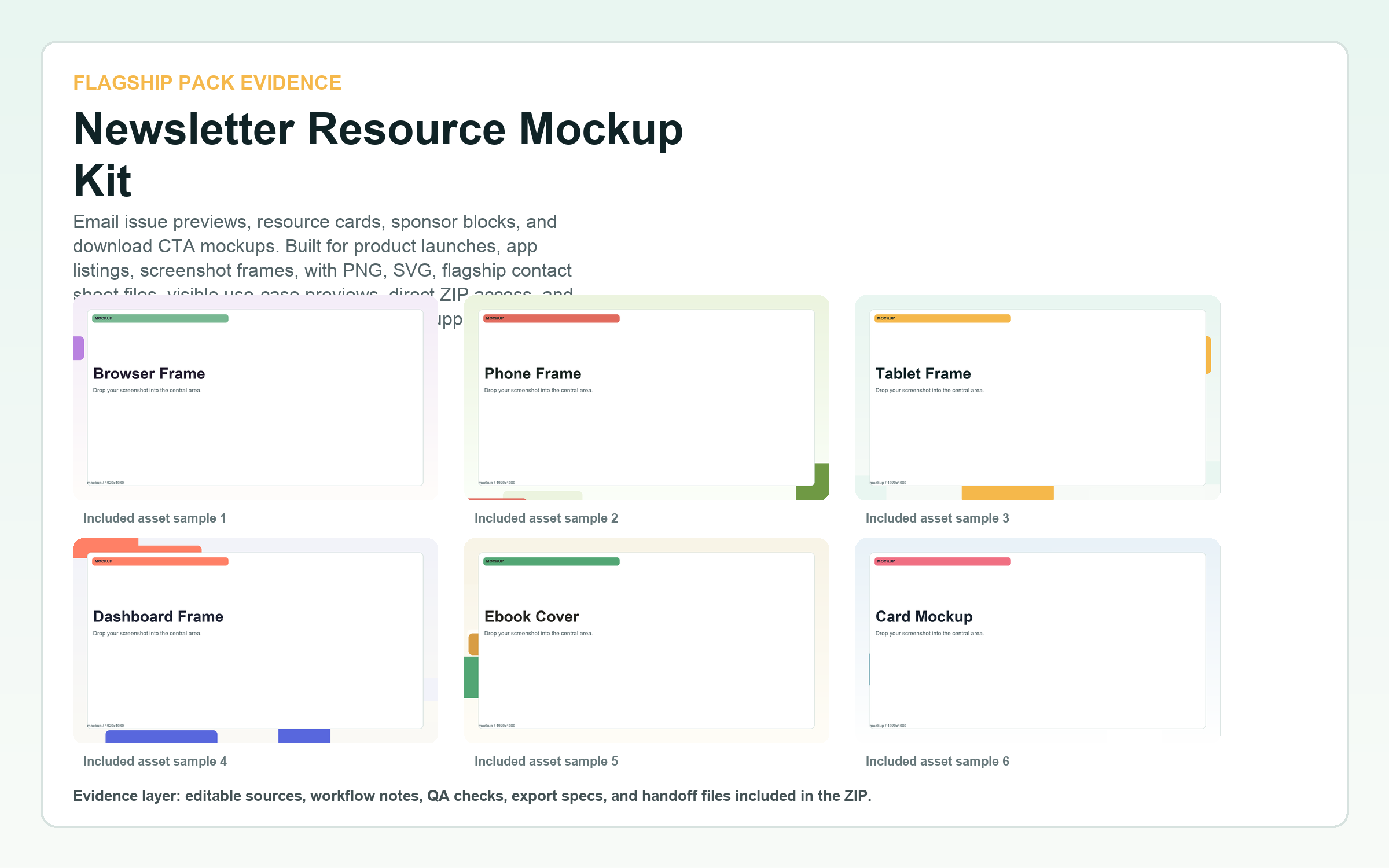The image size is (1389, 868).
Task: Click 'Drop your screenshot' text under Ebook Cover
Action: (x=538, y=634)
